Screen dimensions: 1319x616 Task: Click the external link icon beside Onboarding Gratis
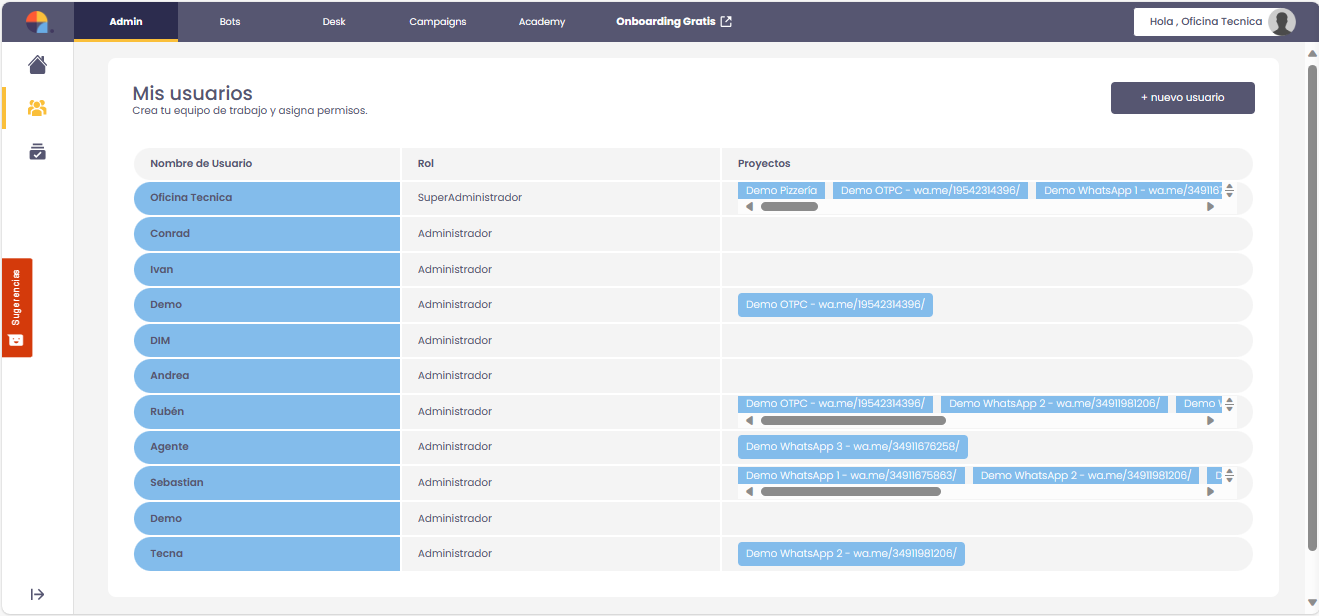[x=726, y=22]
